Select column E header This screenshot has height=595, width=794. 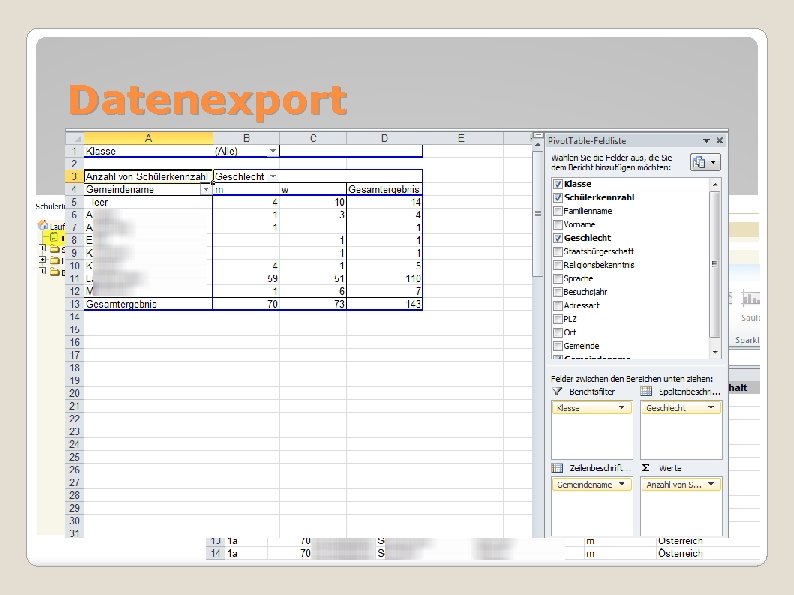coord(461,138)
